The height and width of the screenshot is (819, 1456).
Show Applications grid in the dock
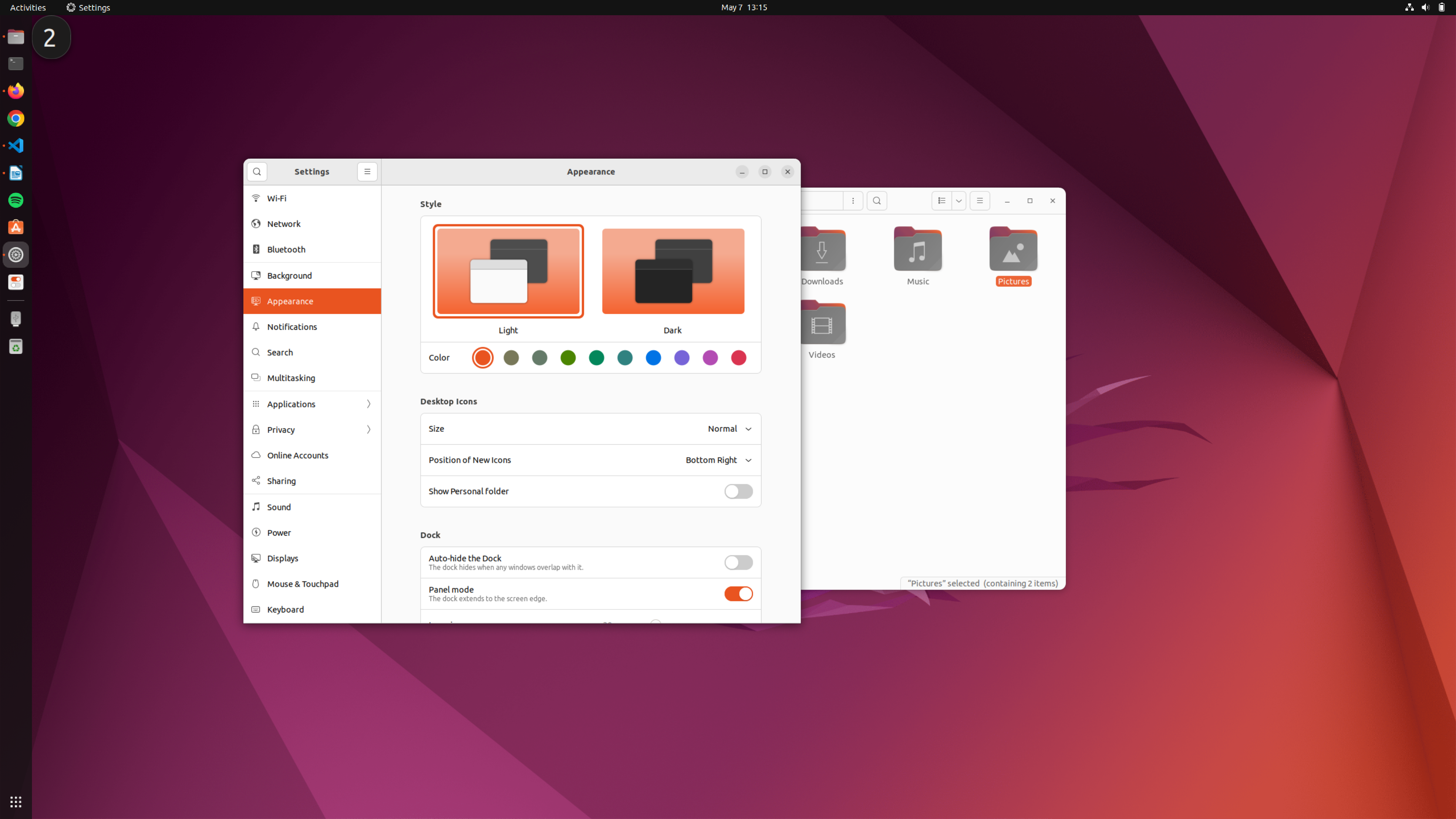pyautogui.click(x=16, y=802)
